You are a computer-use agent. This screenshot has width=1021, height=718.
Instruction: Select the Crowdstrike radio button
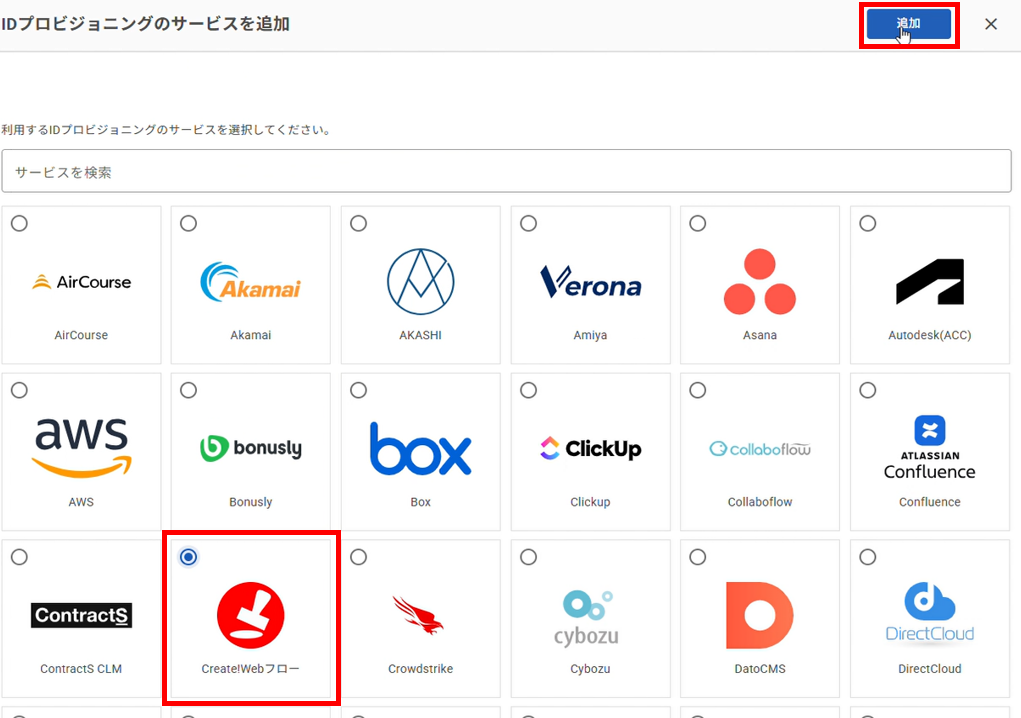tap(358, 557)
